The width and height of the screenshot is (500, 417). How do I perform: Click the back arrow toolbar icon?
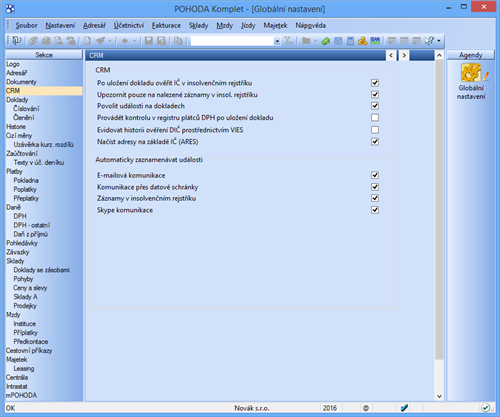[x=125, y=41]
